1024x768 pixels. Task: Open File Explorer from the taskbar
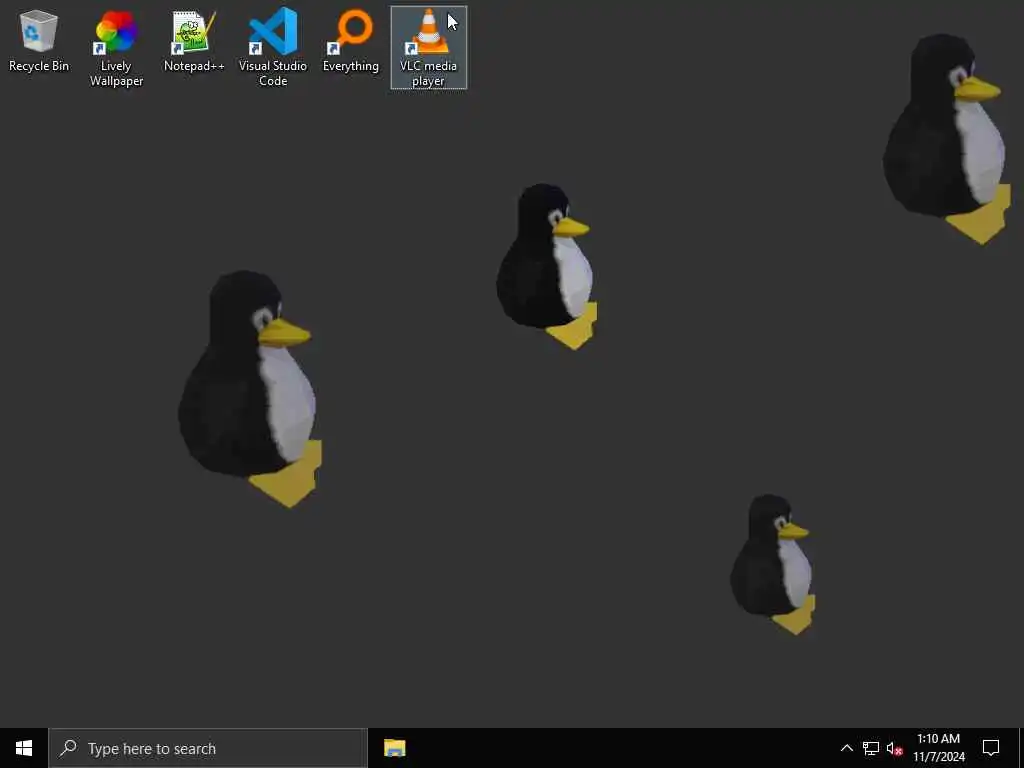(x=394, y=748)
